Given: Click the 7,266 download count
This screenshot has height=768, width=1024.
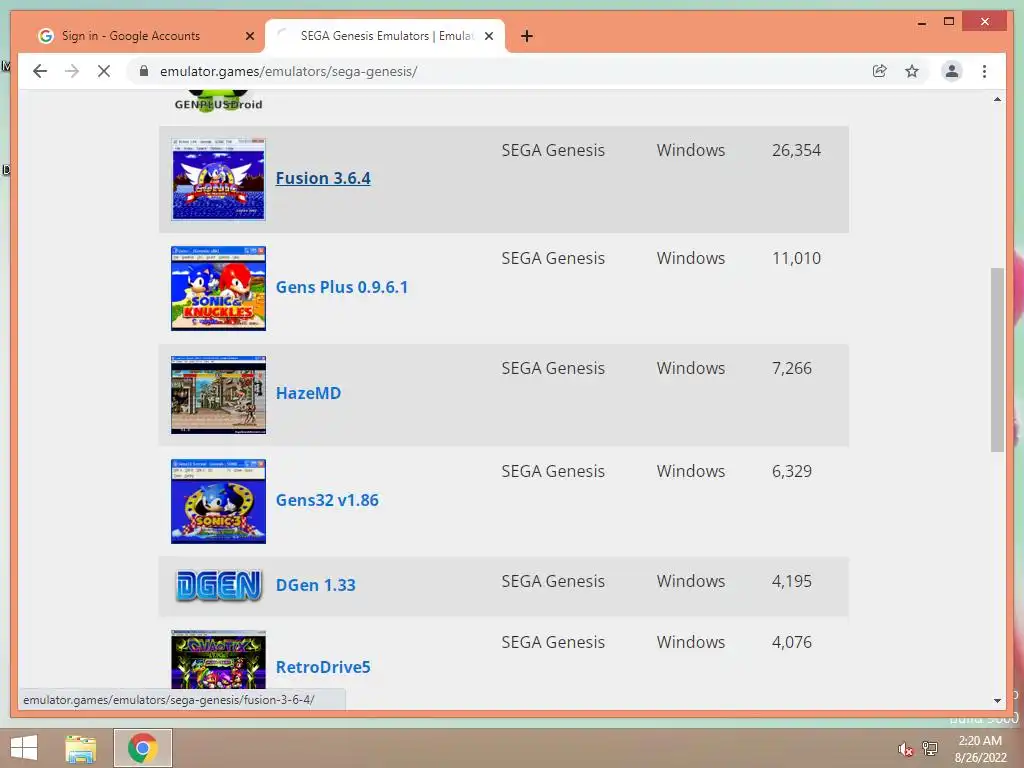Looking at the screenshot, I should click(792, 368).
